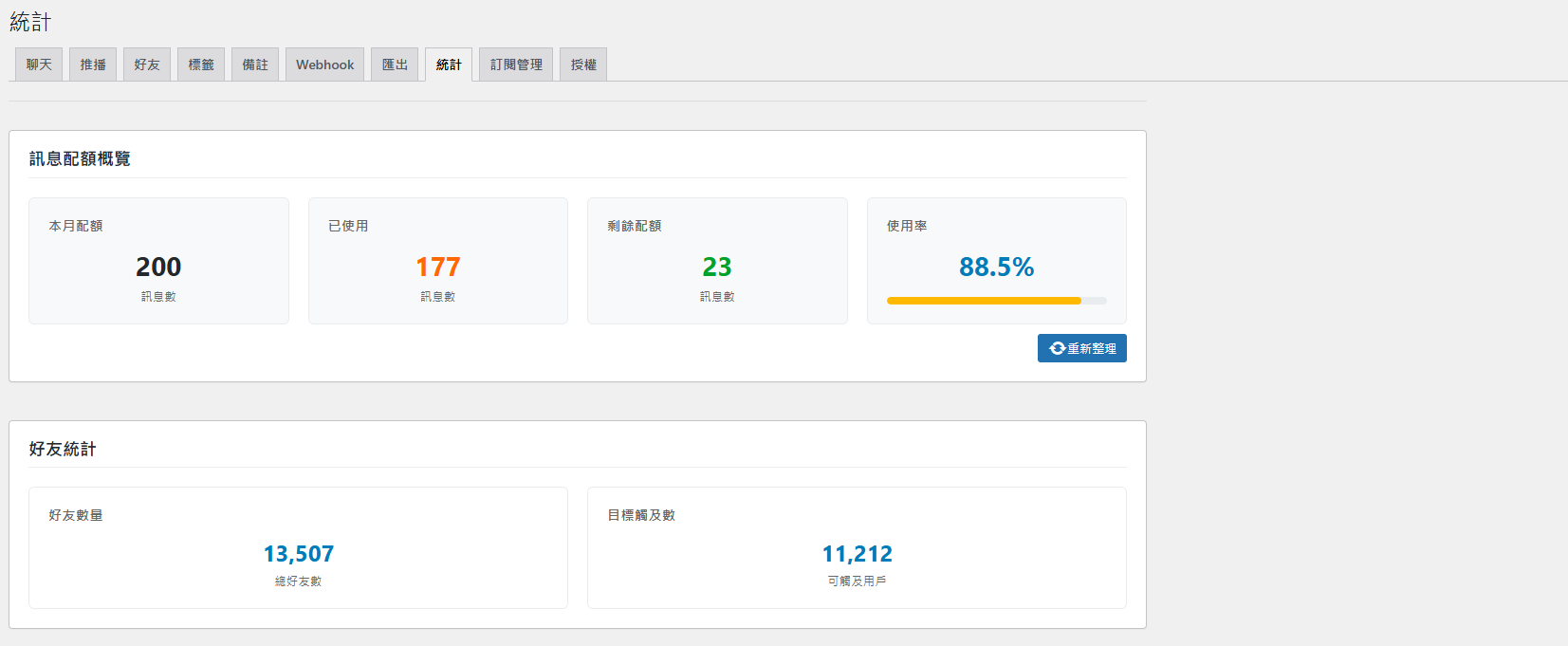
Task: Select the 標籤 tab
Action: [x=201, y=65]
